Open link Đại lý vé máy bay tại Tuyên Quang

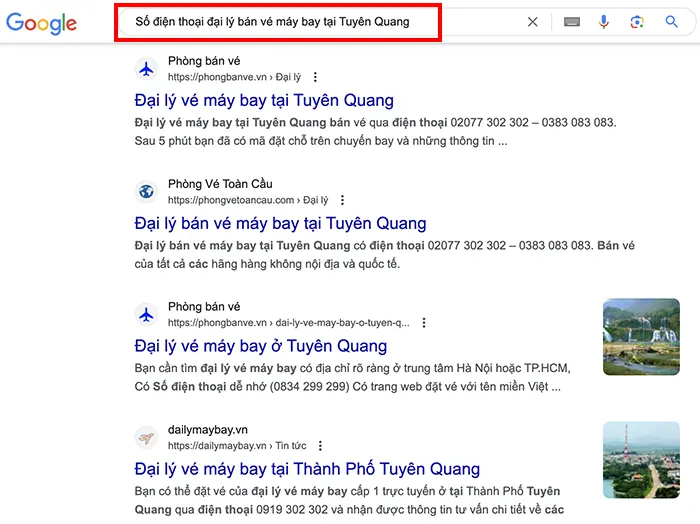pos(264,100)
